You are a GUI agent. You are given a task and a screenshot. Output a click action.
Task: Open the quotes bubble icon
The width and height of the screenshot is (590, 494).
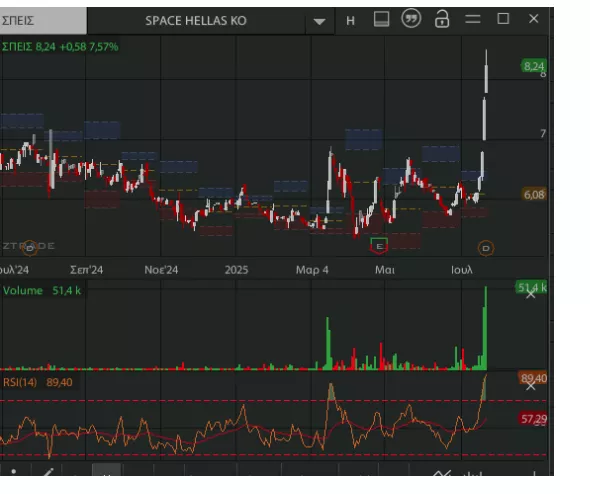[x=411, y=18]
